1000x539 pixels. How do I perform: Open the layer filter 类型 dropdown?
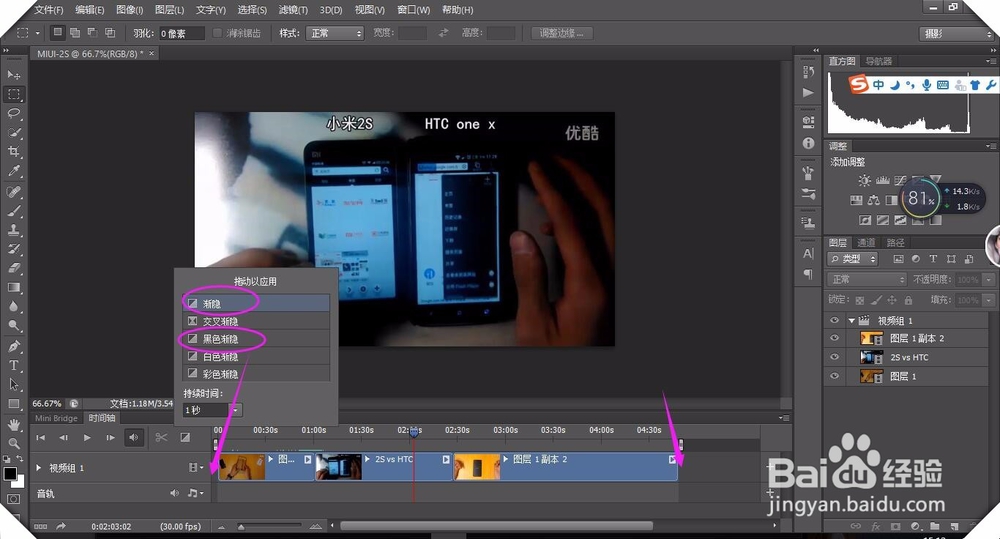(x=853, y=259)
